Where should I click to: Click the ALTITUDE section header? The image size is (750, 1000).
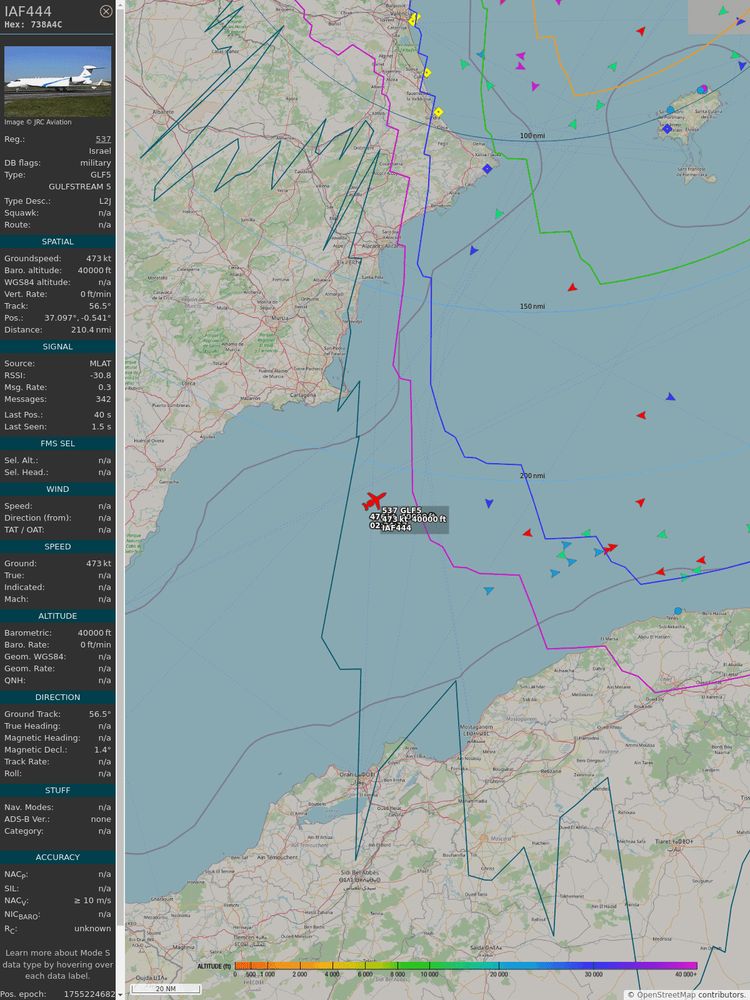[57, 616]
